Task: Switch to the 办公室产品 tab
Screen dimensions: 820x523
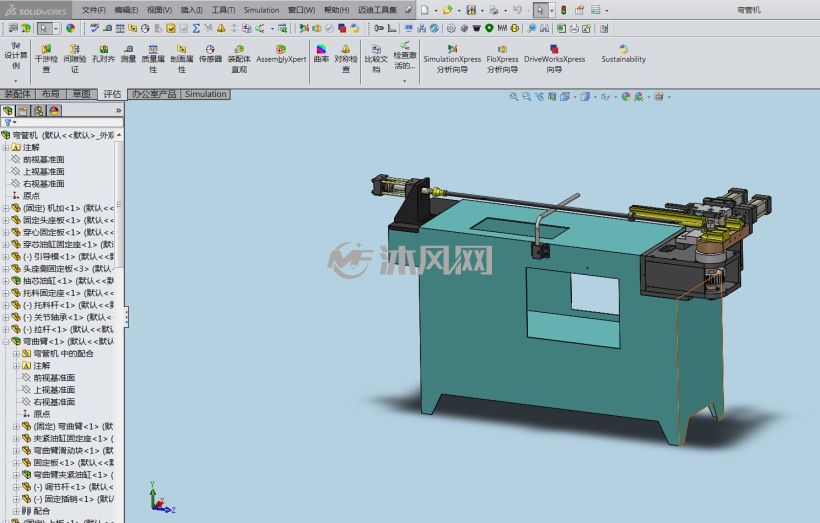Action: click(154, 94)
